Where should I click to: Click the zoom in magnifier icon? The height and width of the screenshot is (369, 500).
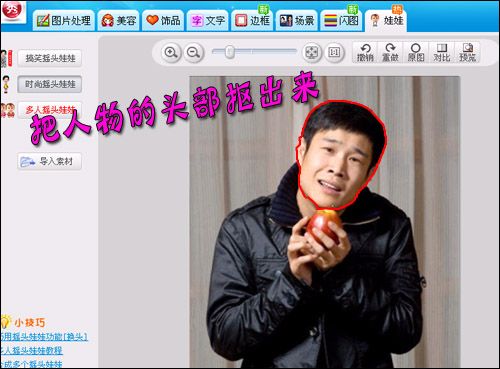[x=171, y=53]
